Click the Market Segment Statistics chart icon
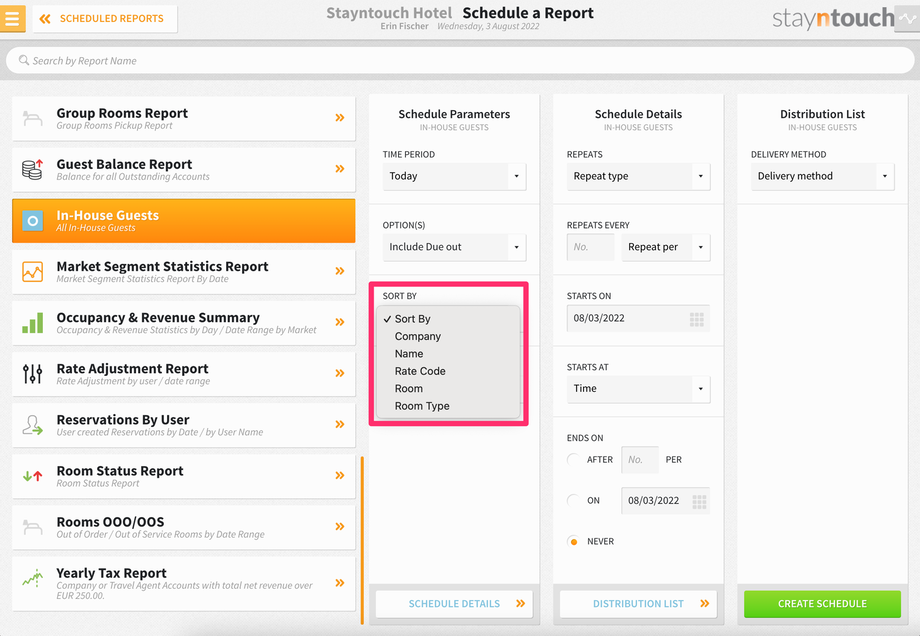920x636 pixels. [32, 272]
